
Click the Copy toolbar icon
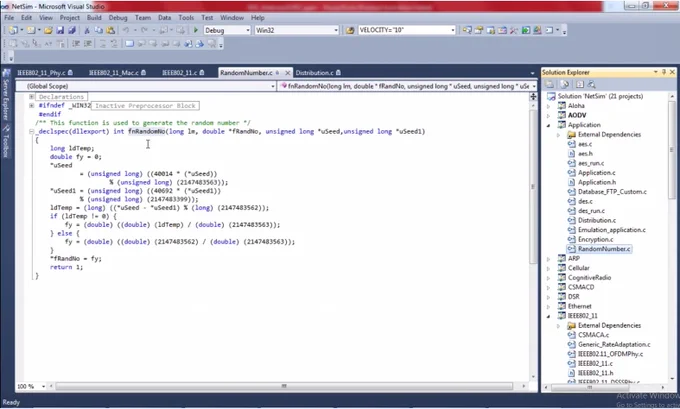pos(98,30)
